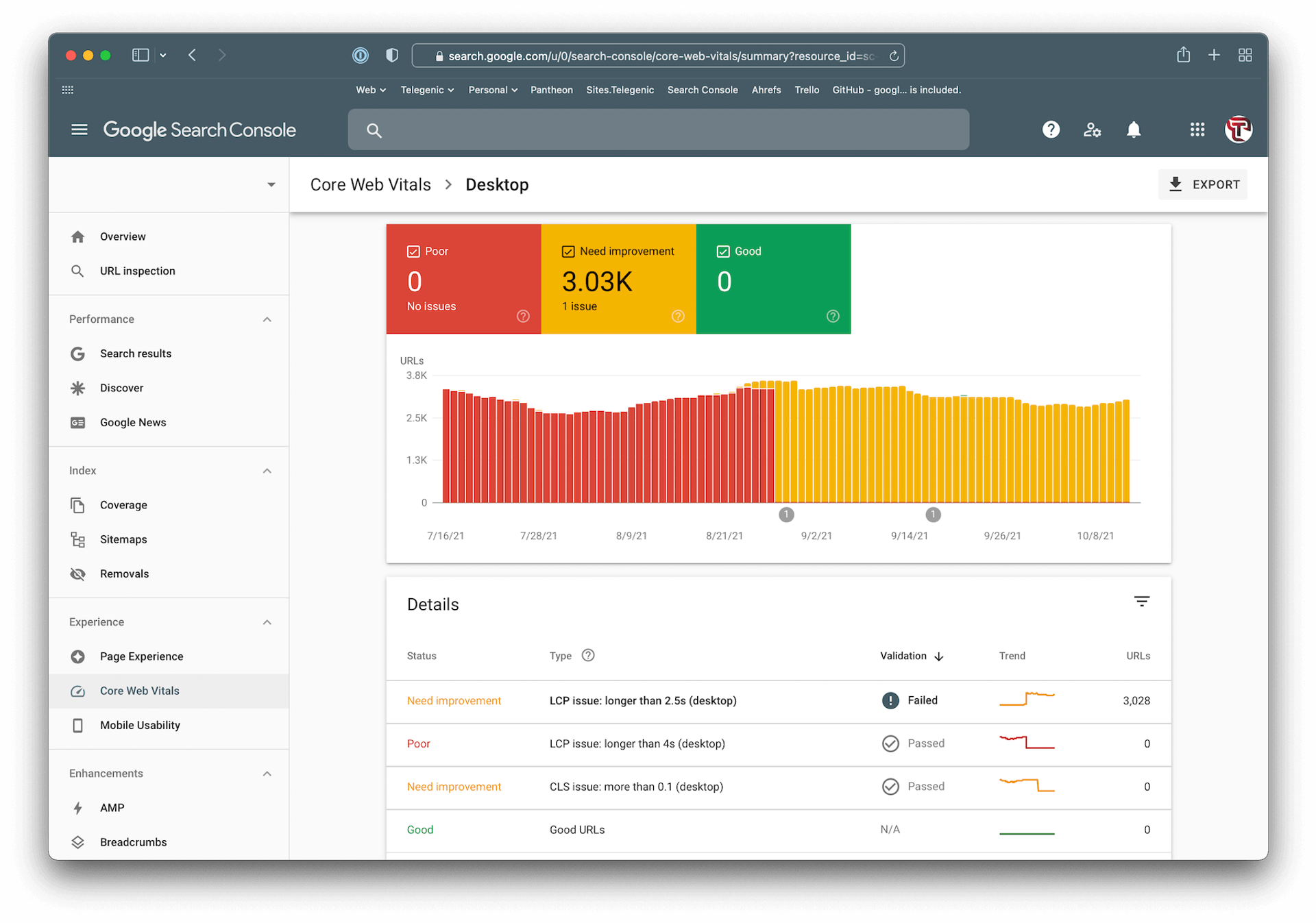Click the browser page reload icon
Viewport: 1316px width, 923px height.
[894, 56]
